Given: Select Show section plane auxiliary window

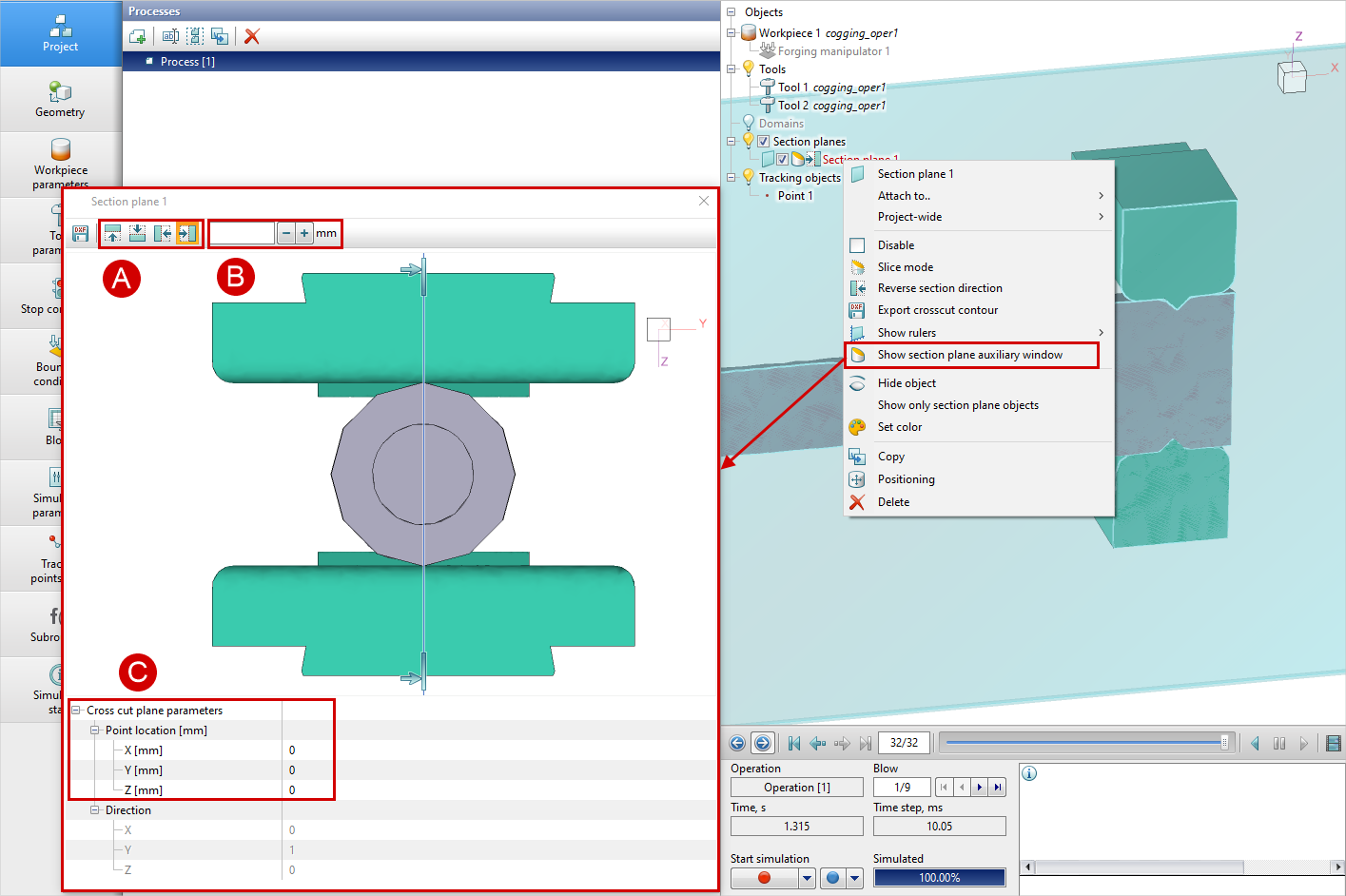Looking at the screenshot, I should [969, 355].
